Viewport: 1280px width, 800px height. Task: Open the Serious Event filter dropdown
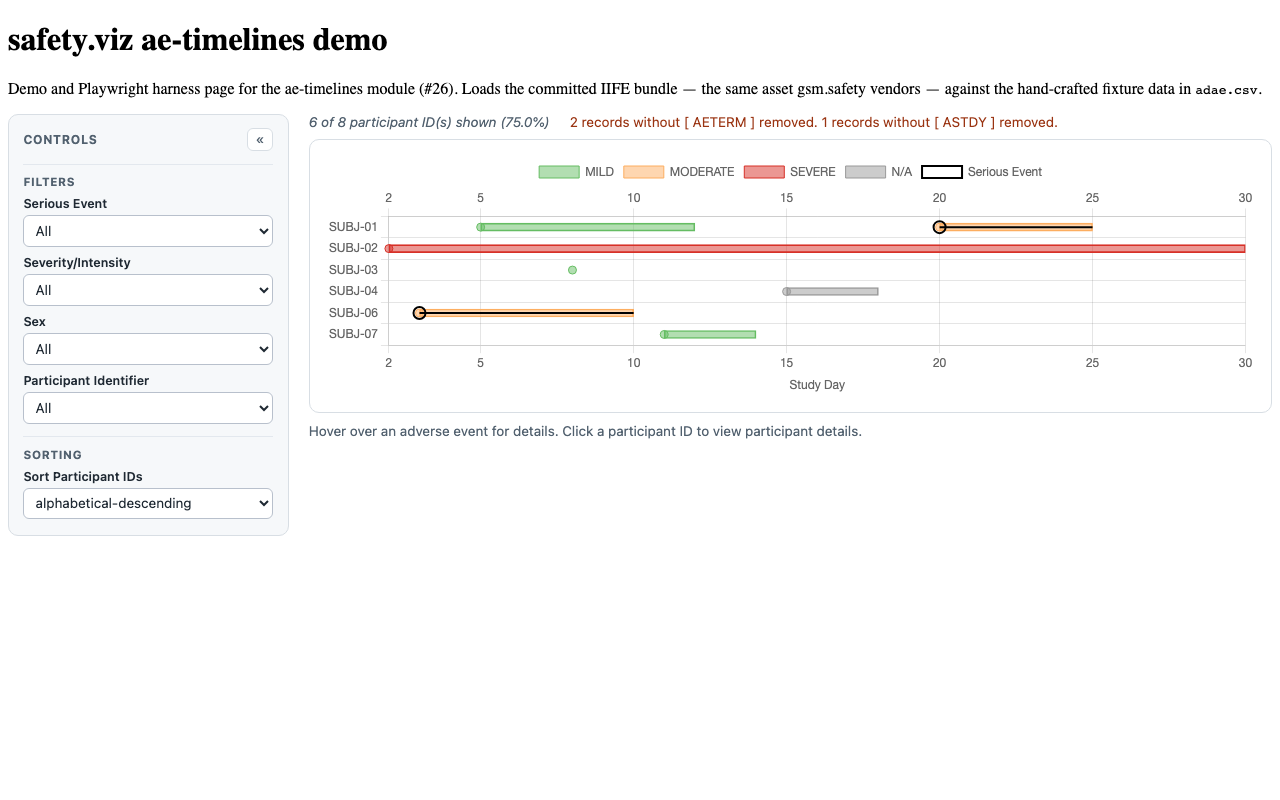point(148,231)
